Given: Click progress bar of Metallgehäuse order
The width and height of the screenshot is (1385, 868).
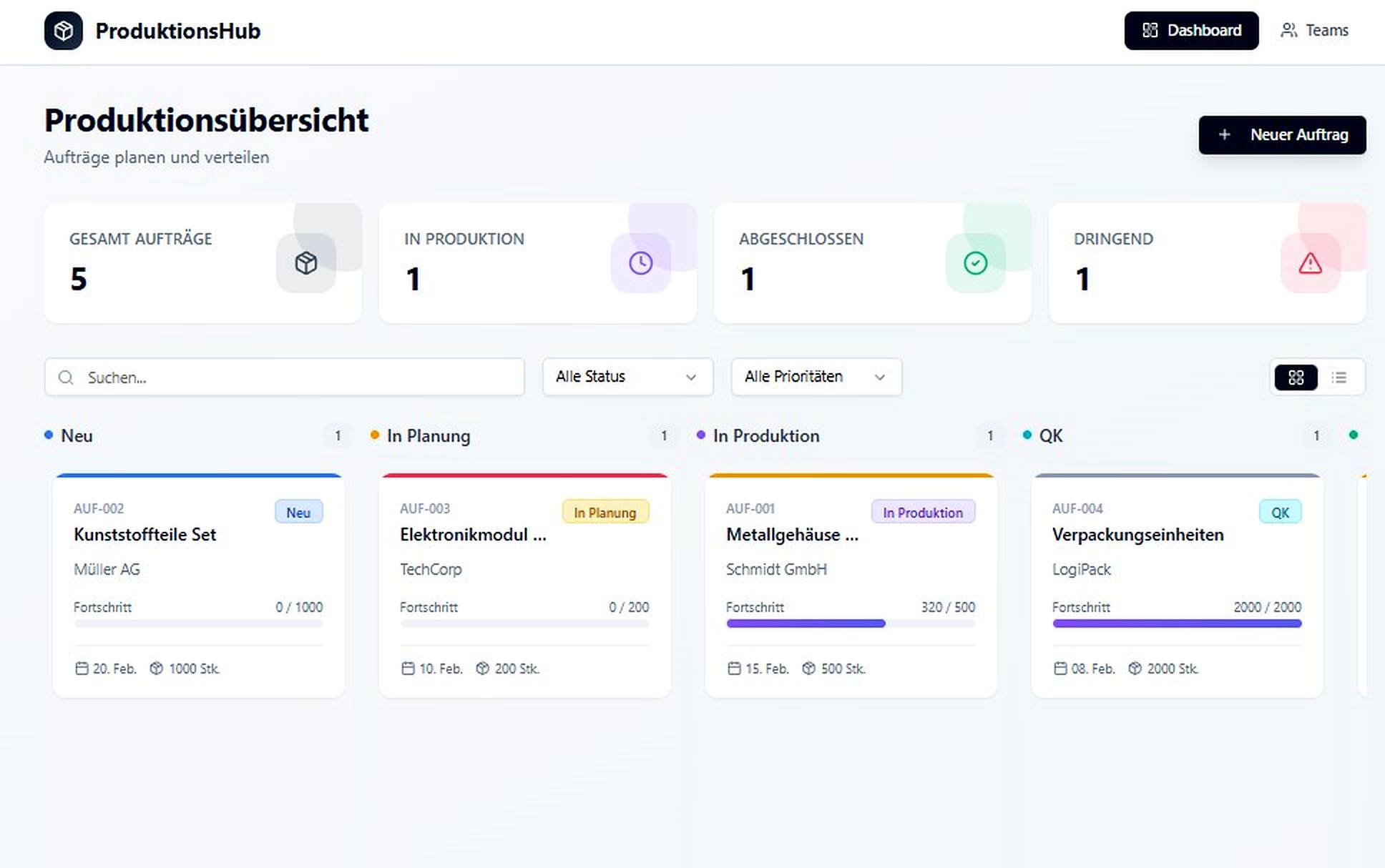Looking at the screenshot, I should pos(850,623).
